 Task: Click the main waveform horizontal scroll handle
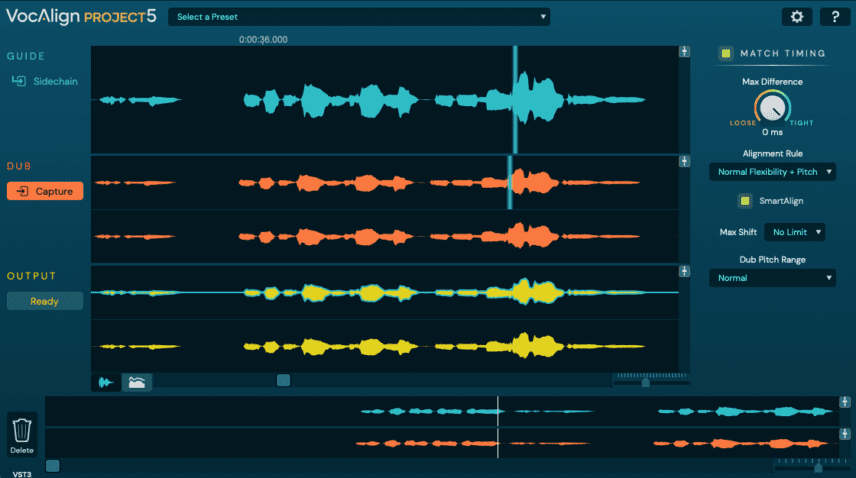pos(283,380)
